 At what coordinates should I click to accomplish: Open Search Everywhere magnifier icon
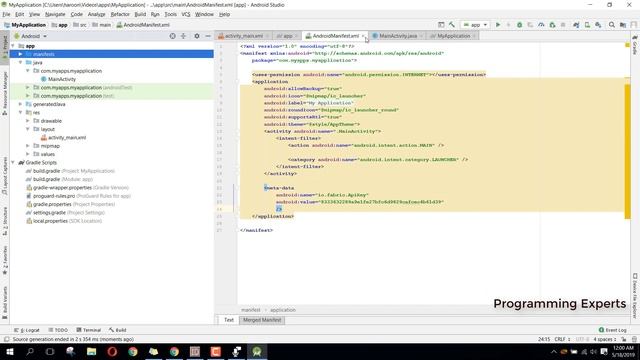[611, 25]
